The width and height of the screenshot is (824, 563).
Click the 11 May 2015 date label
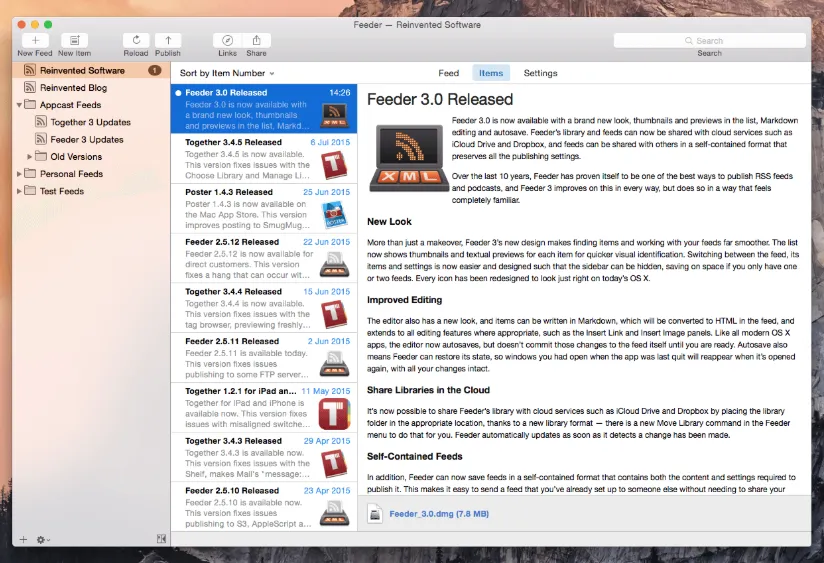tap(326, 391)
